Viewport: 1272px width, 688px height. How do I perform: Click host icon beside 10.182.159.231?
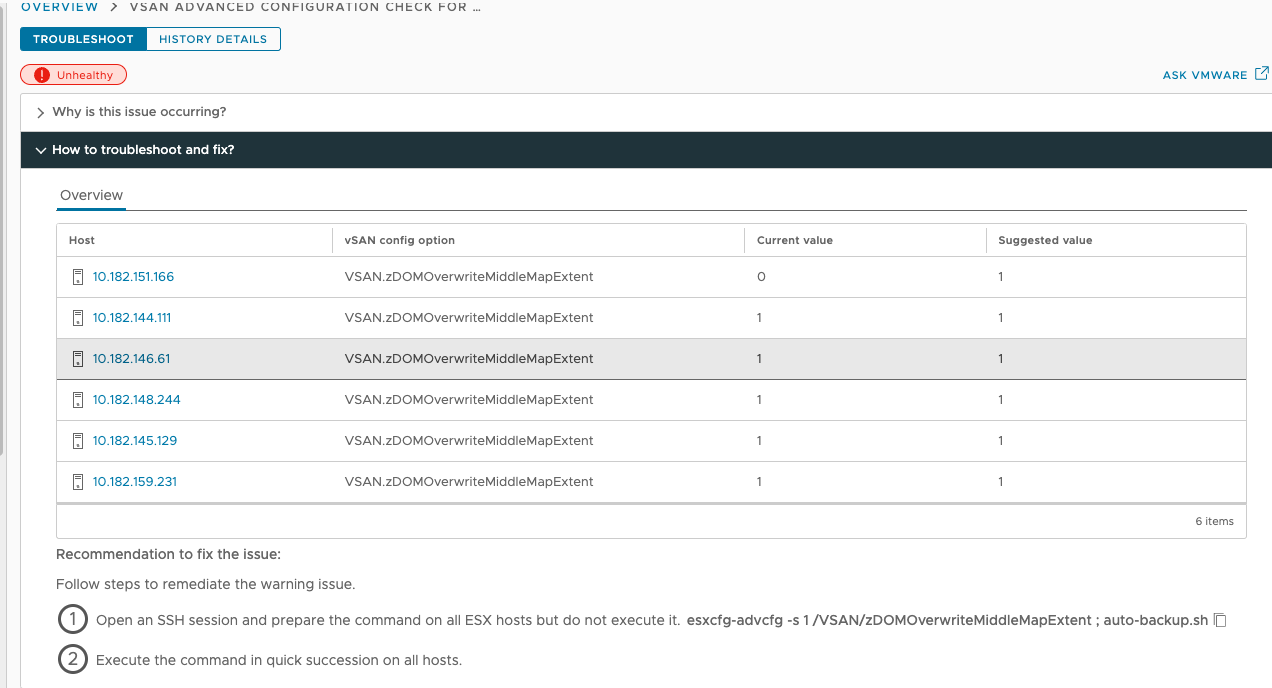click(x=78, y=482)
